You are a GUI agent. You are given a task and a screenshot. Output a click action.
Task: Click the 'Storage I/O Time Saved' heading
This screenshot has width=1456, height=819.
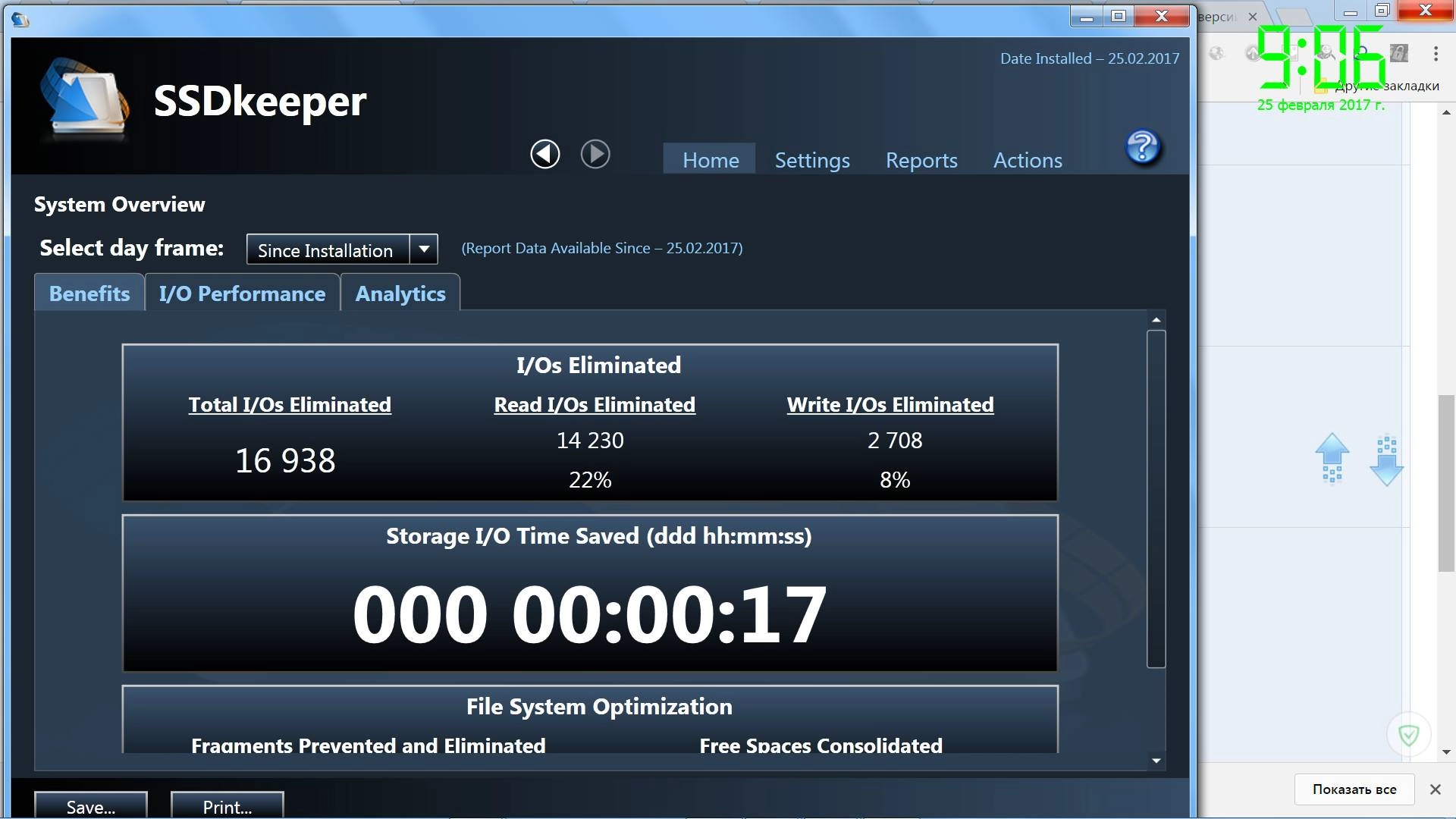599,536
